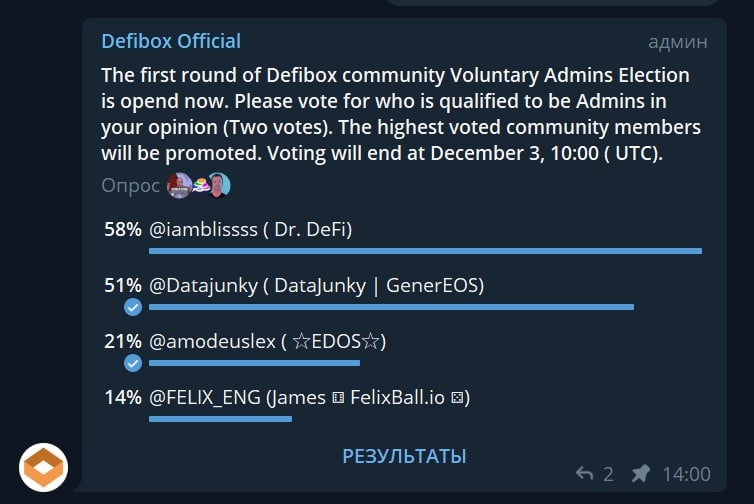754x504 pixels.
Task: Click the checkmark under 51% for Datajunky
Action: click(132, 307)
